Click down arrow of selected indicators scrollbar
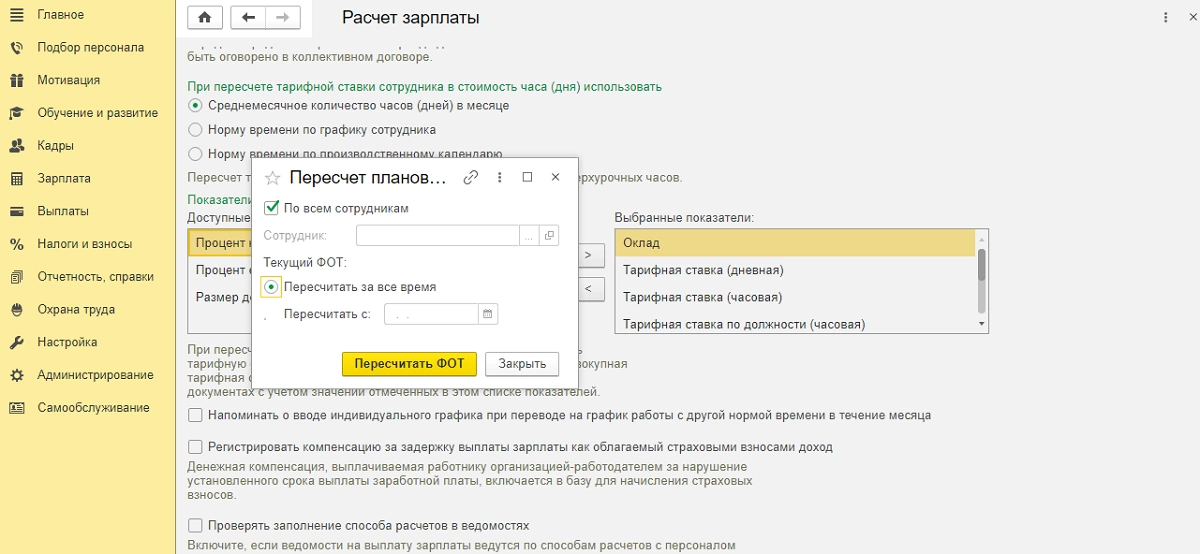 982,325
